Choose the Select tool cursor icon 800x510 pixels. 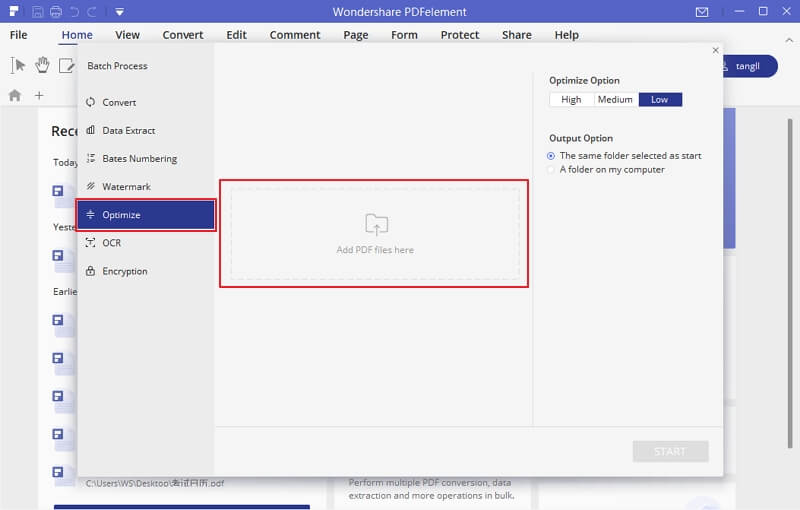(x=18, y=65)
